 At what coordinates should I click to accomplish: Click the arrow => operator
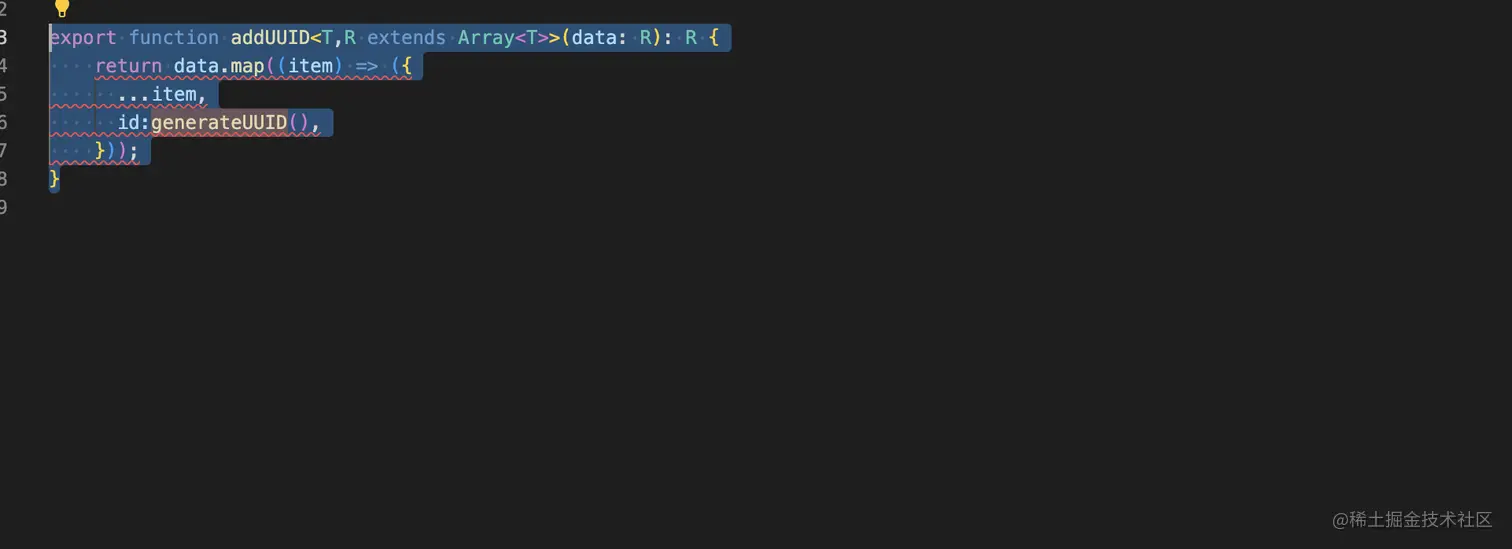(x=366, y=66)
